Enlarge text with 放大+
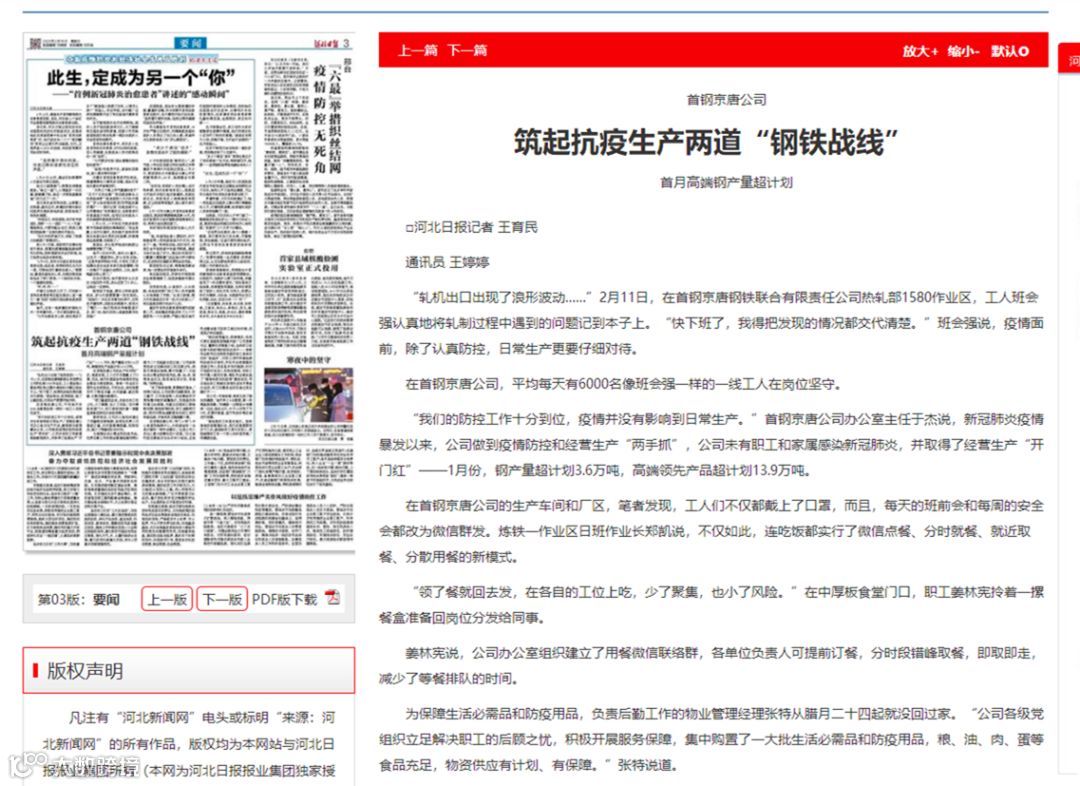The width and height of the screenshot is (1080, 786). point(920,51)
